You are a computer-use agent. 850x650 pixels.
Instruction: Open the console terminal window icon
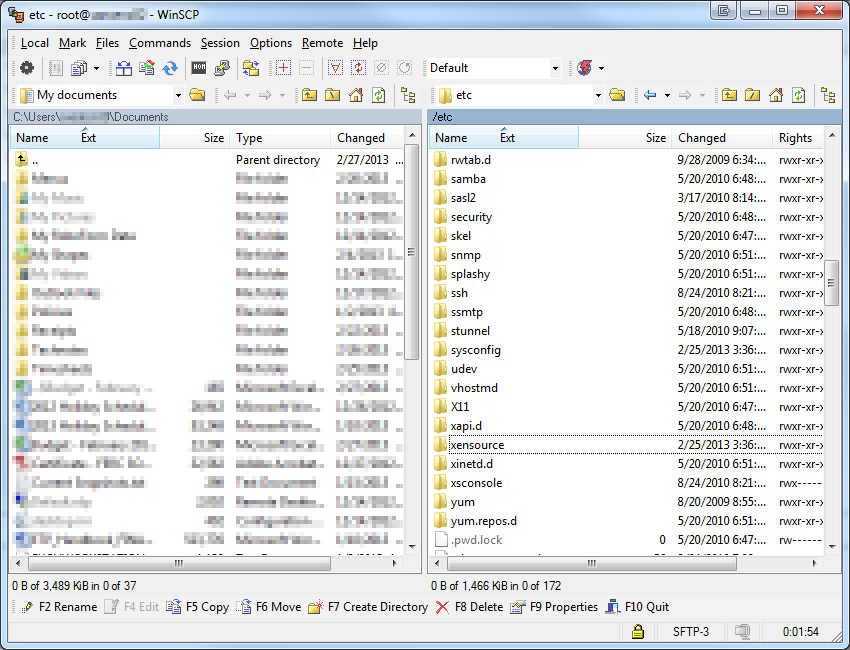coord(199,68)
